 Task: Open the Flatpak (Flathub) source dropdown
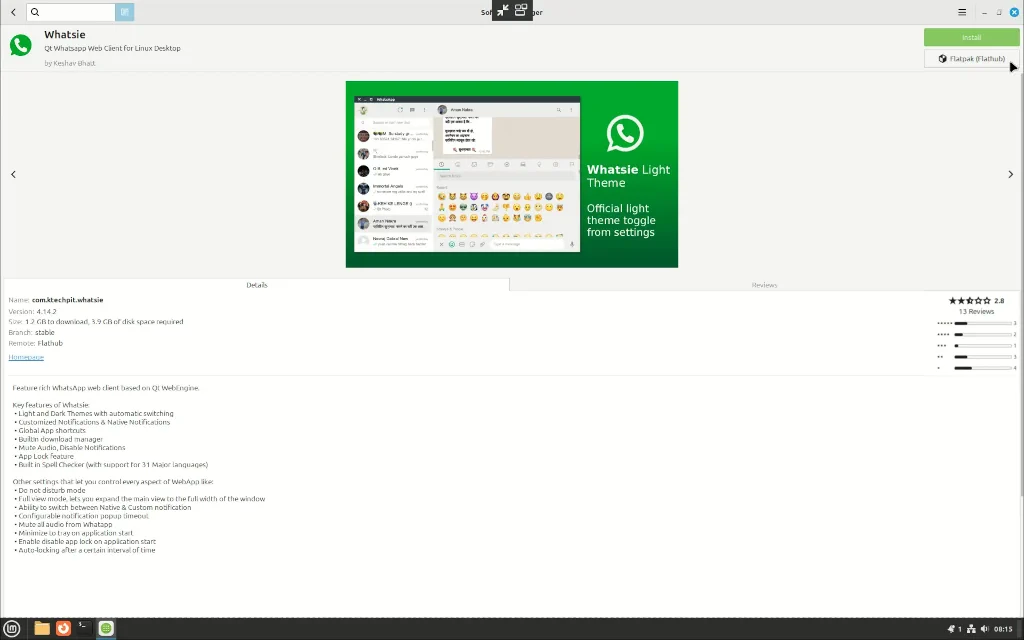point(971,59)
